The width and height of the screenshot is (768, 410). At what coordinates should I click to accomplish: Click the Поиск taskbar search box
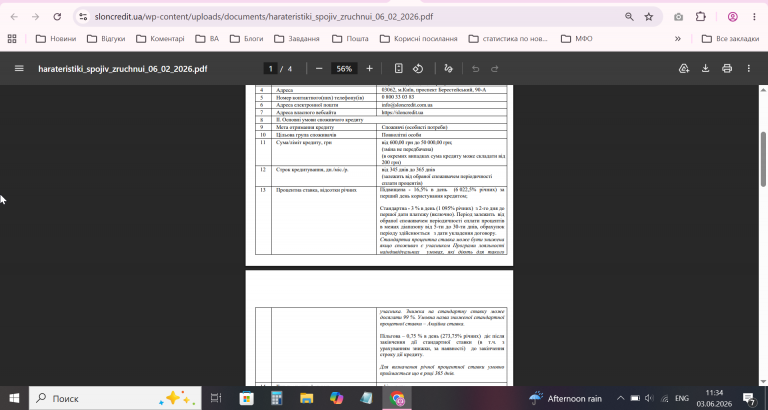(115, 398)
